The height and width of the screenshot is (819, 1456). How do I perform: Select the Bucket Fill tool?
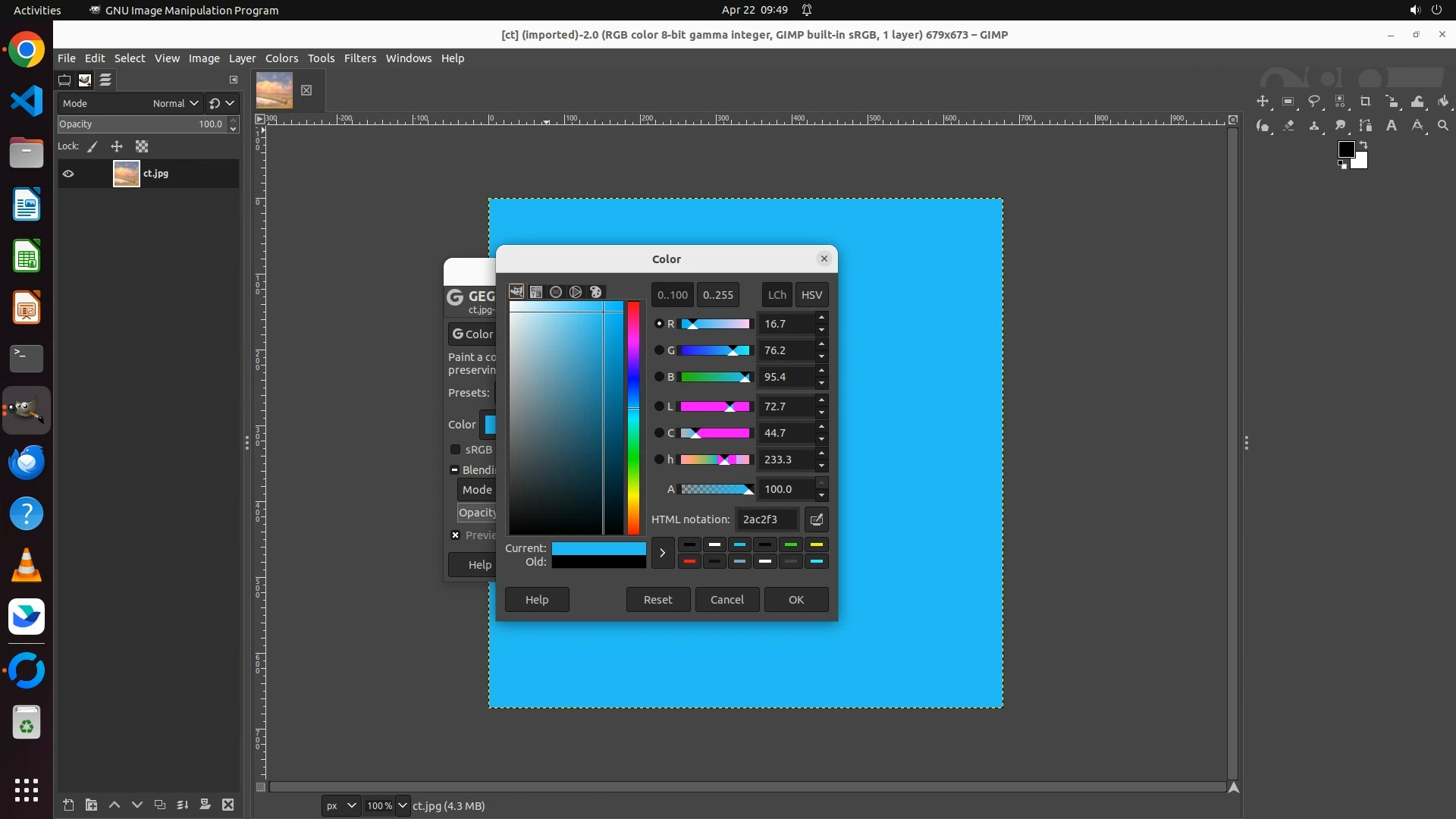1443,102
